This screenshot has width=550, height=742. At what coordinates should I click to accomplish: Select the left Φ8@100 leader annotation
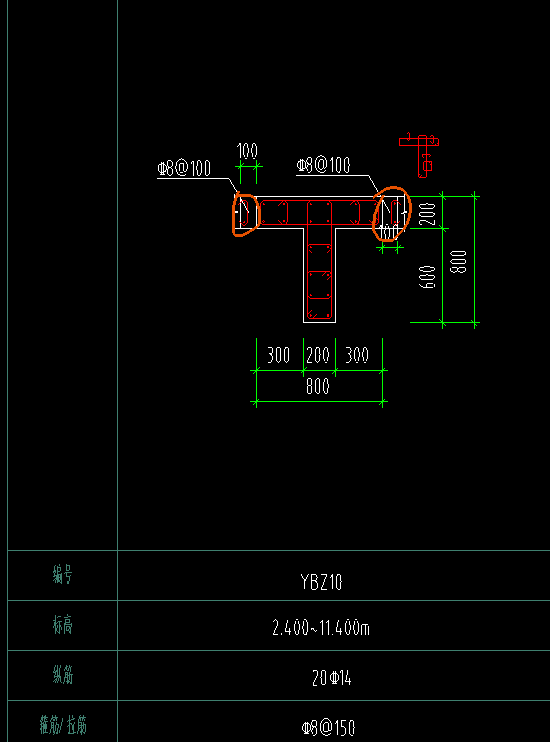184,168
